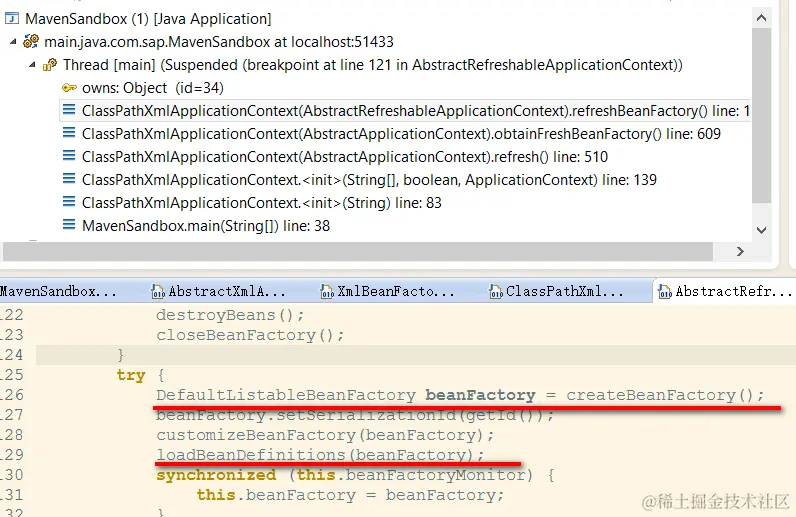Click stack frame icon for obtainFreshBeanFactory() line 609
This screenshot has width=796, height=517.
(69, 133)
